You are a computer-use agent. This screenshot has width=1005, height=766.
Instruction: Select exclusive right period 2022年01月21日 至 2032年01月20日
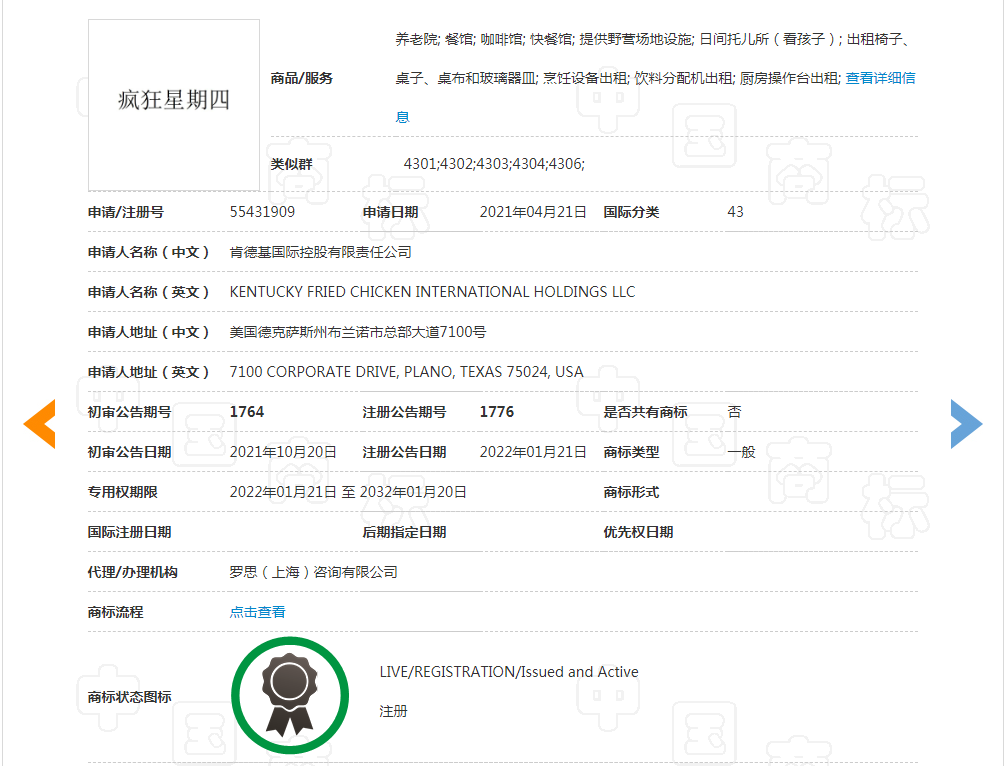348,492
